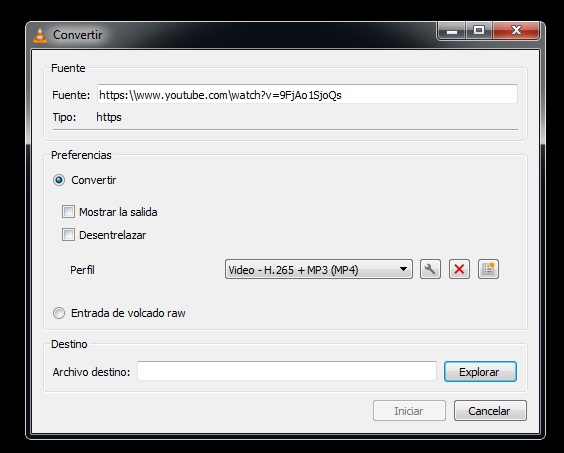
Task: Enable Mostrar la salida checkbox
Action: [68, 212]
